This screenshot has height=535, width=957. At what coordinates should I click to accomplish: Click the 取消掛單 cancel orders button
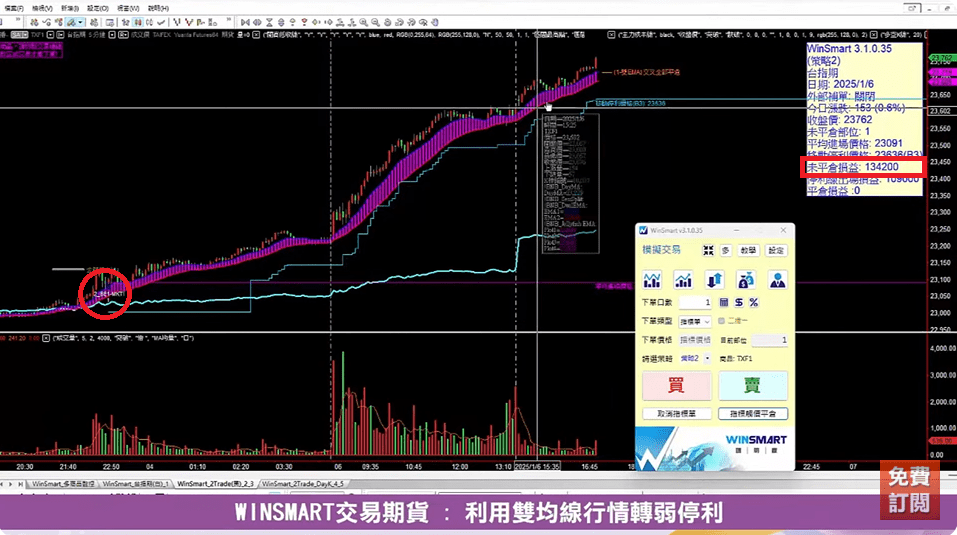pyautogui.click(x=676, y=414)
